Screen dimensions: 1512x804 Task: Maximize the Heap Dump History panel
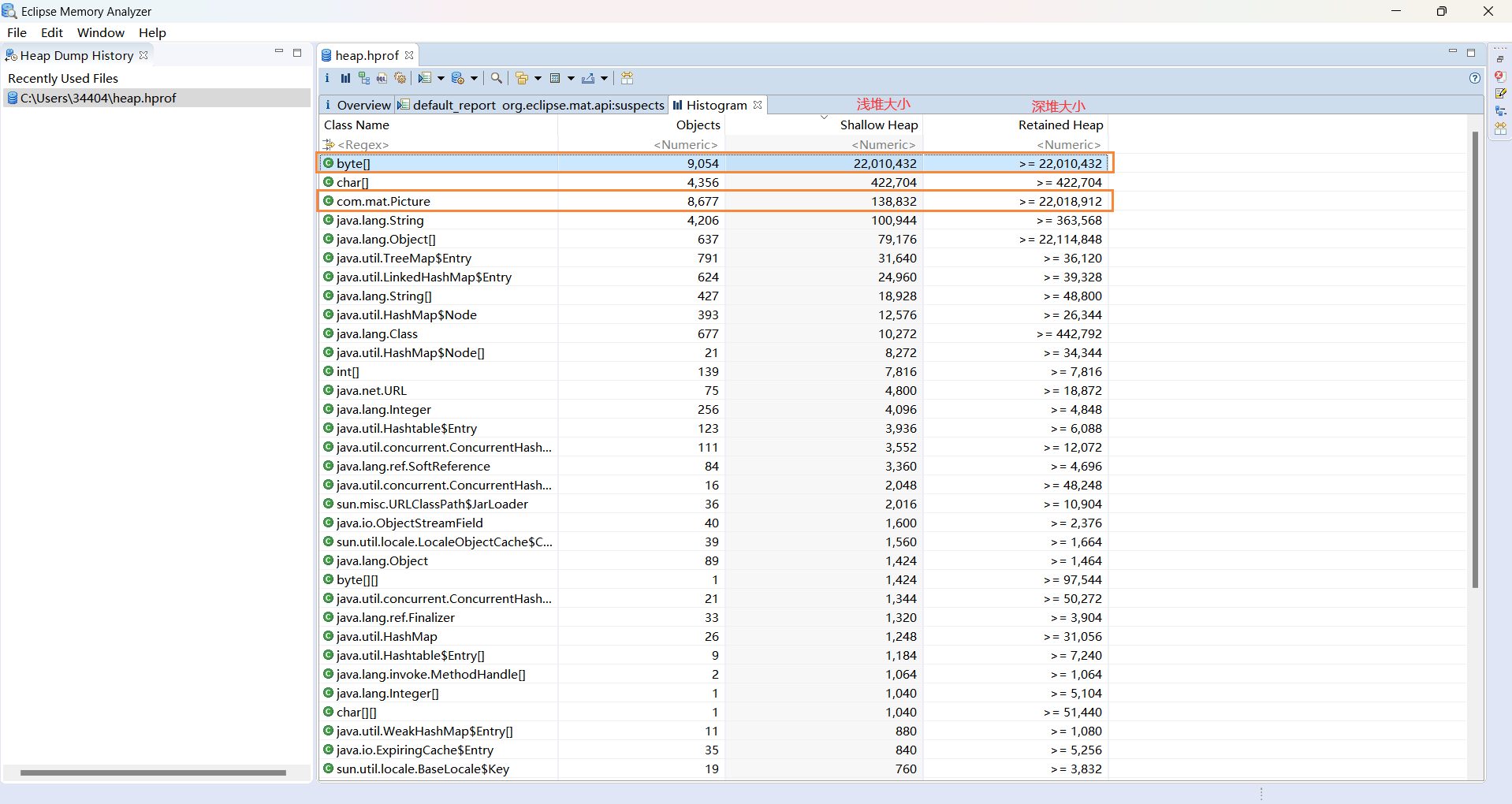point(297,53)
